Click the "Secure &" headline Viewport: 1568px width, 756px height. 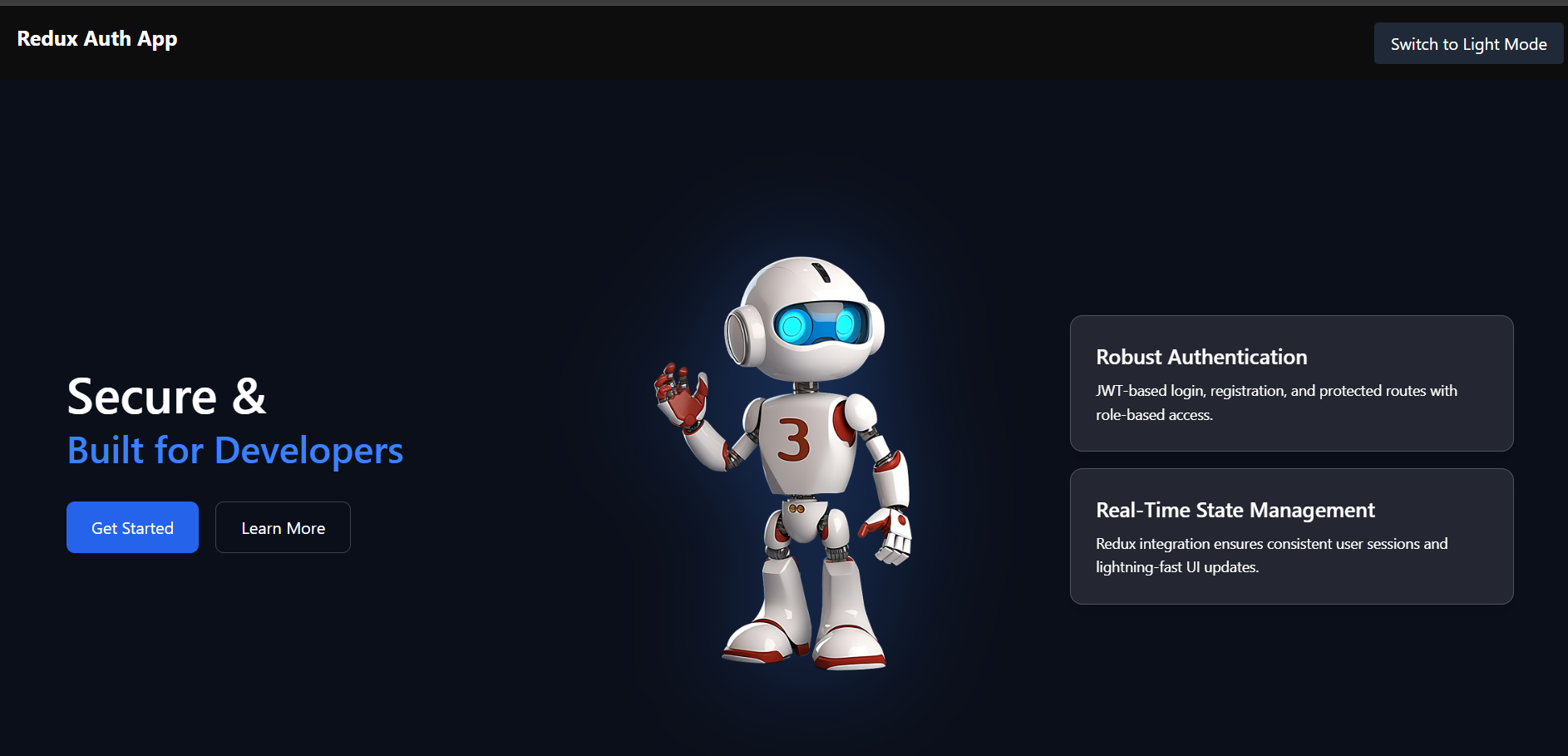pos(166,397)
